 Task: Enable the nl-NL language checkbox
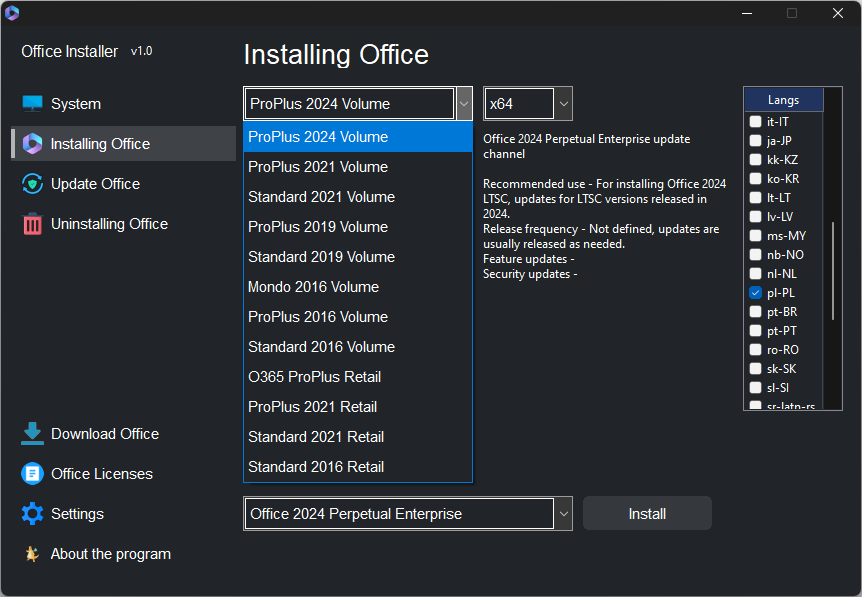755,274
